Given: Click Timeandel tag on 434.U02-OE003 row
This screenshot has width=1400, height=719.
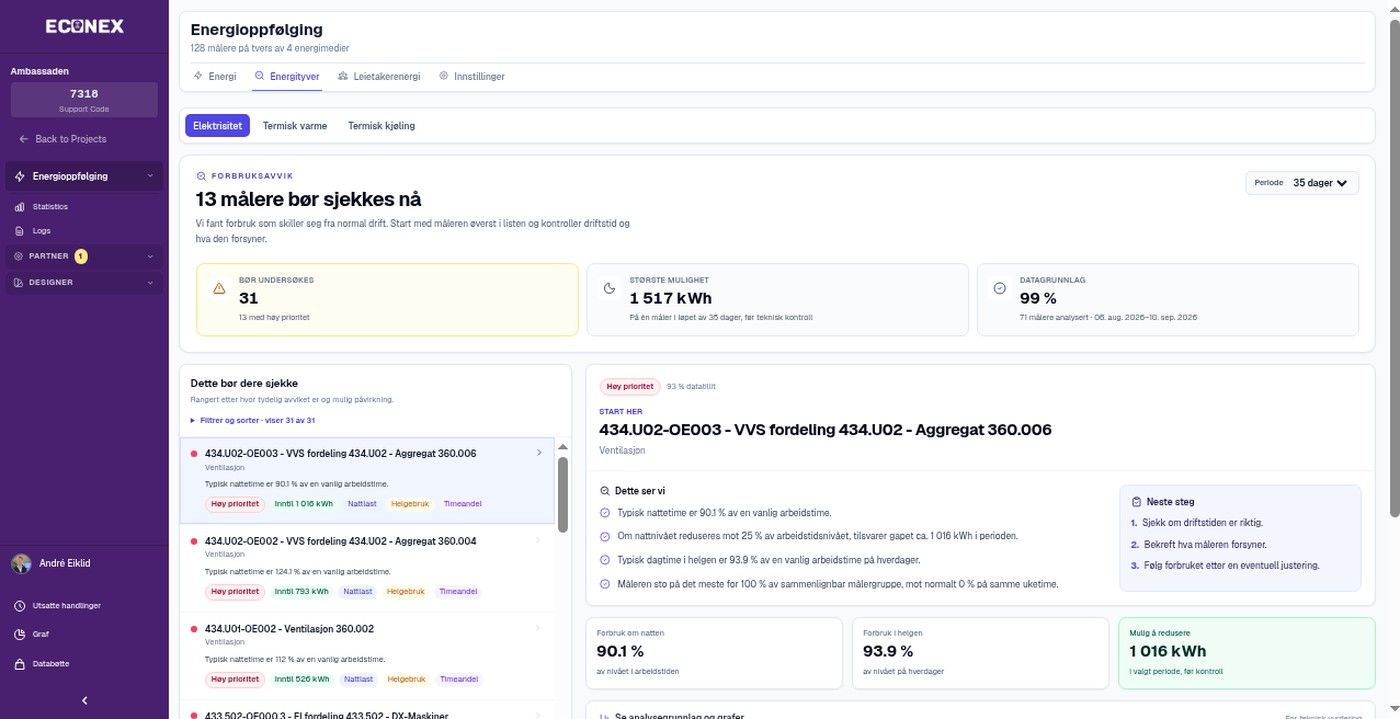Looking at the screenshot, I should click(x=462, y=503).
